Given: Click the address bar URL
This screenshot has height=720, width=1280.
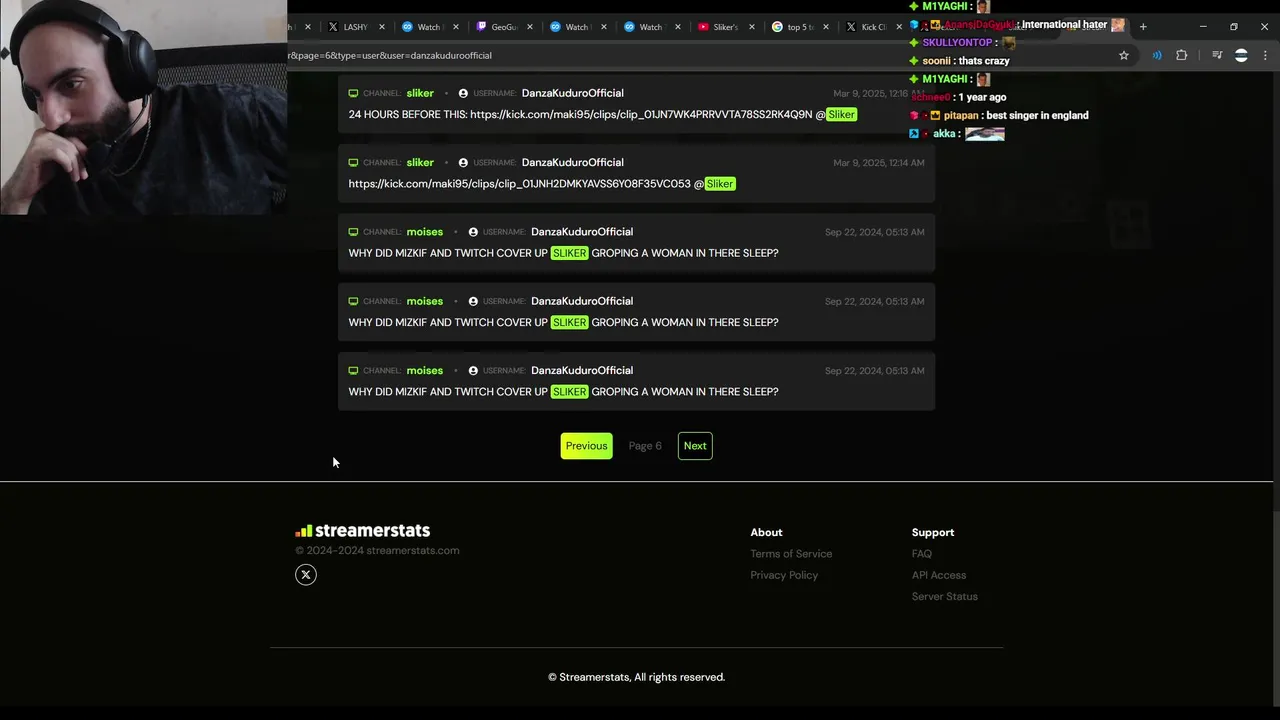Looking at the screenshot, I should pos(390,56).
